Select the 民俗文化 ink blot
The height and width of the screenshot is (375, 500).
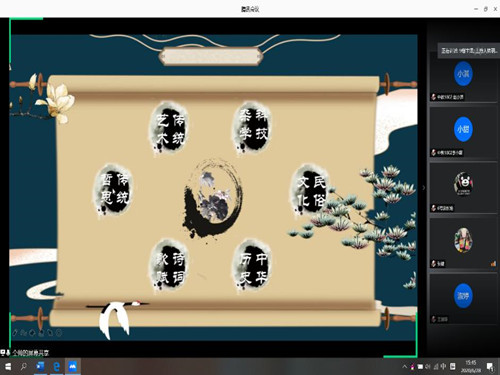pyautogui.click(x=311, y=190)
